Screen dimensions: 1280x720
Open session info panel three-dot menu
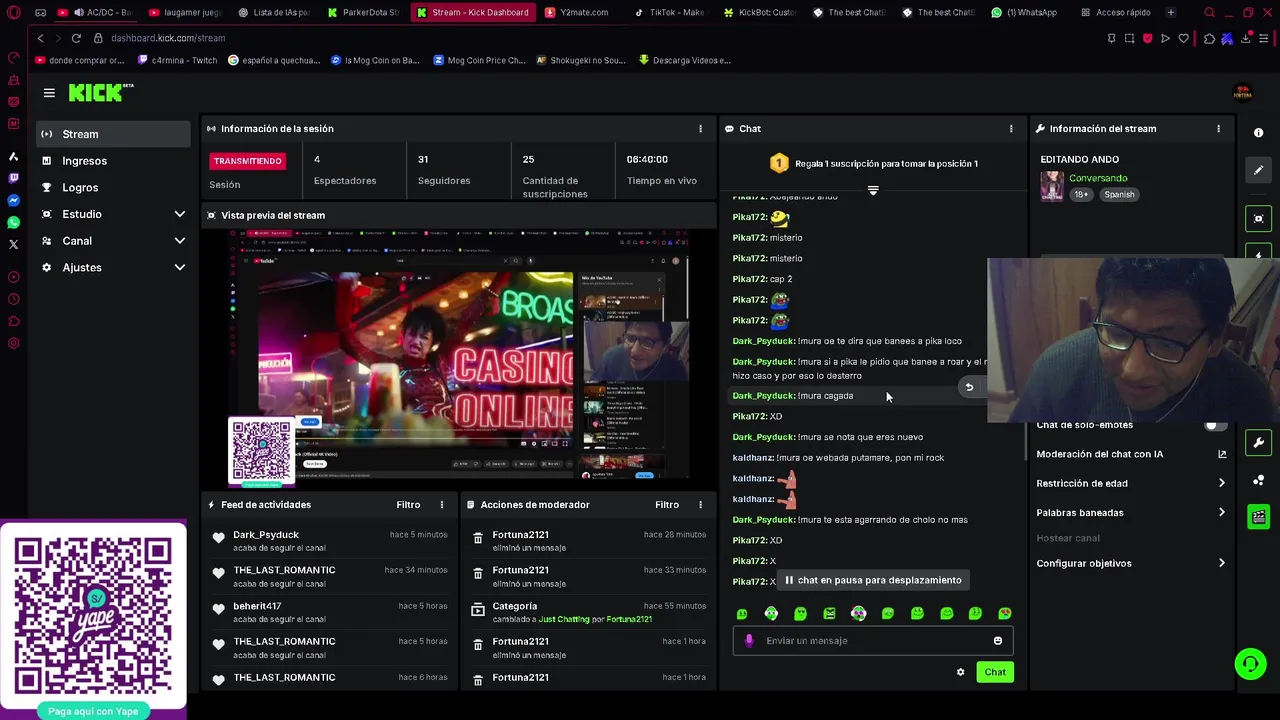[x=700, y=129]
